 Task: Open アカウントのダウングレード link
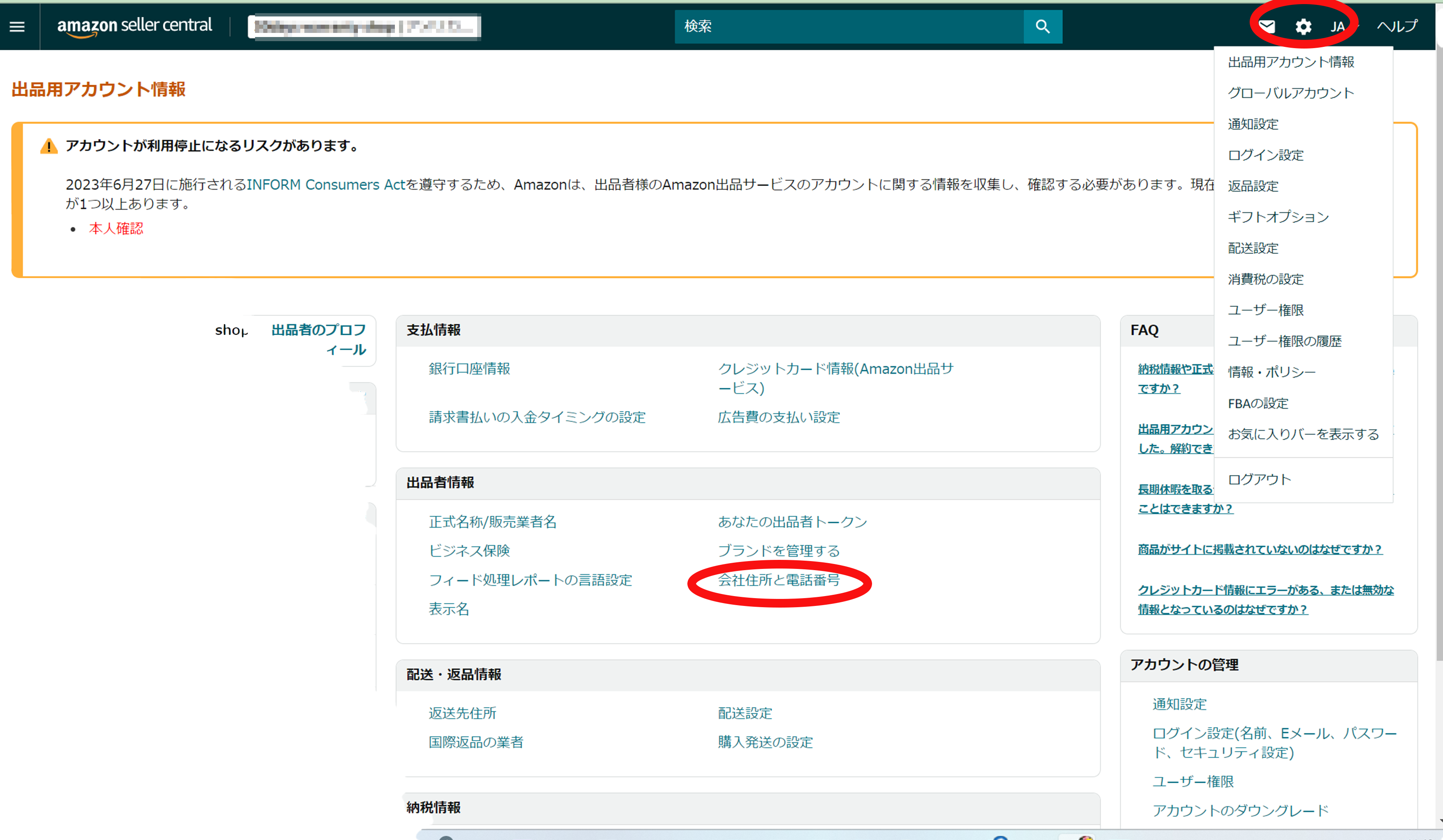point(1240,811)
